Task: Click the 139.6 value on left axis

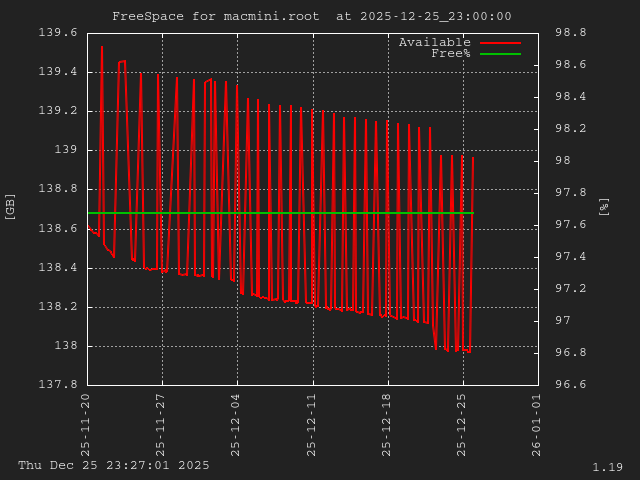Action: 57,33
